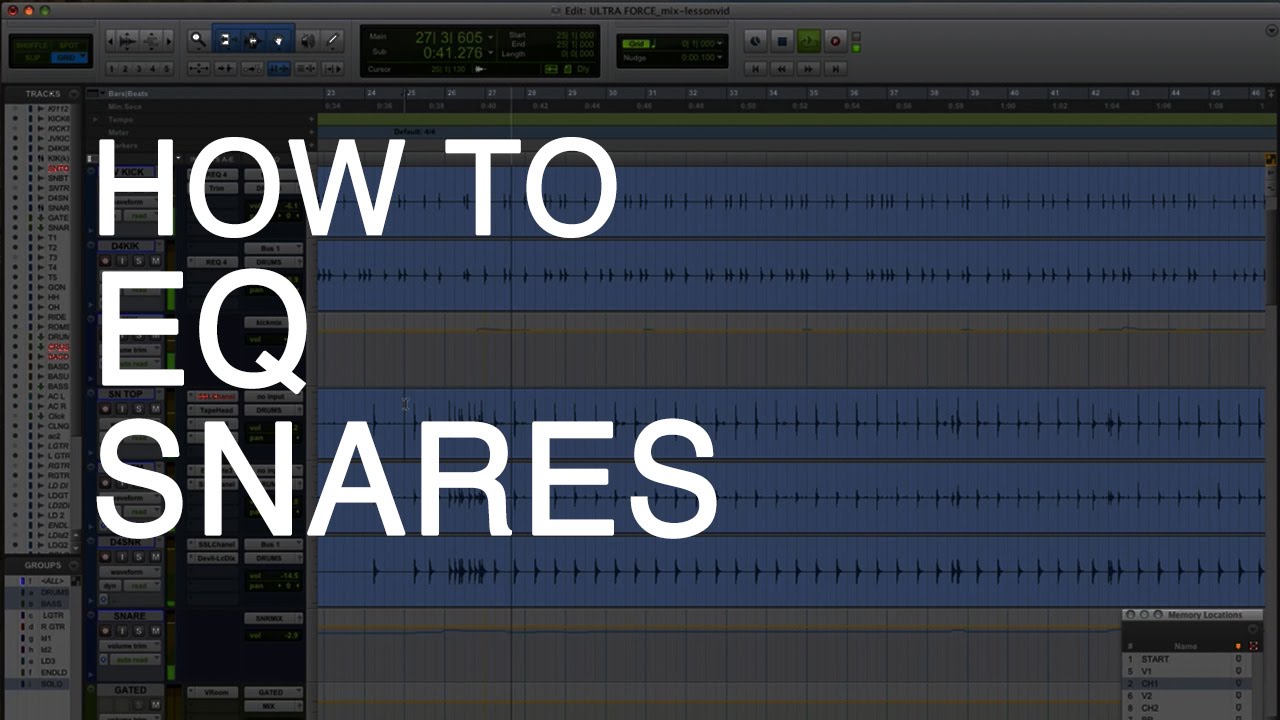Open the Tracks list menu
The width and height of the screenshot is (1280, 720).
pos(73,94)
